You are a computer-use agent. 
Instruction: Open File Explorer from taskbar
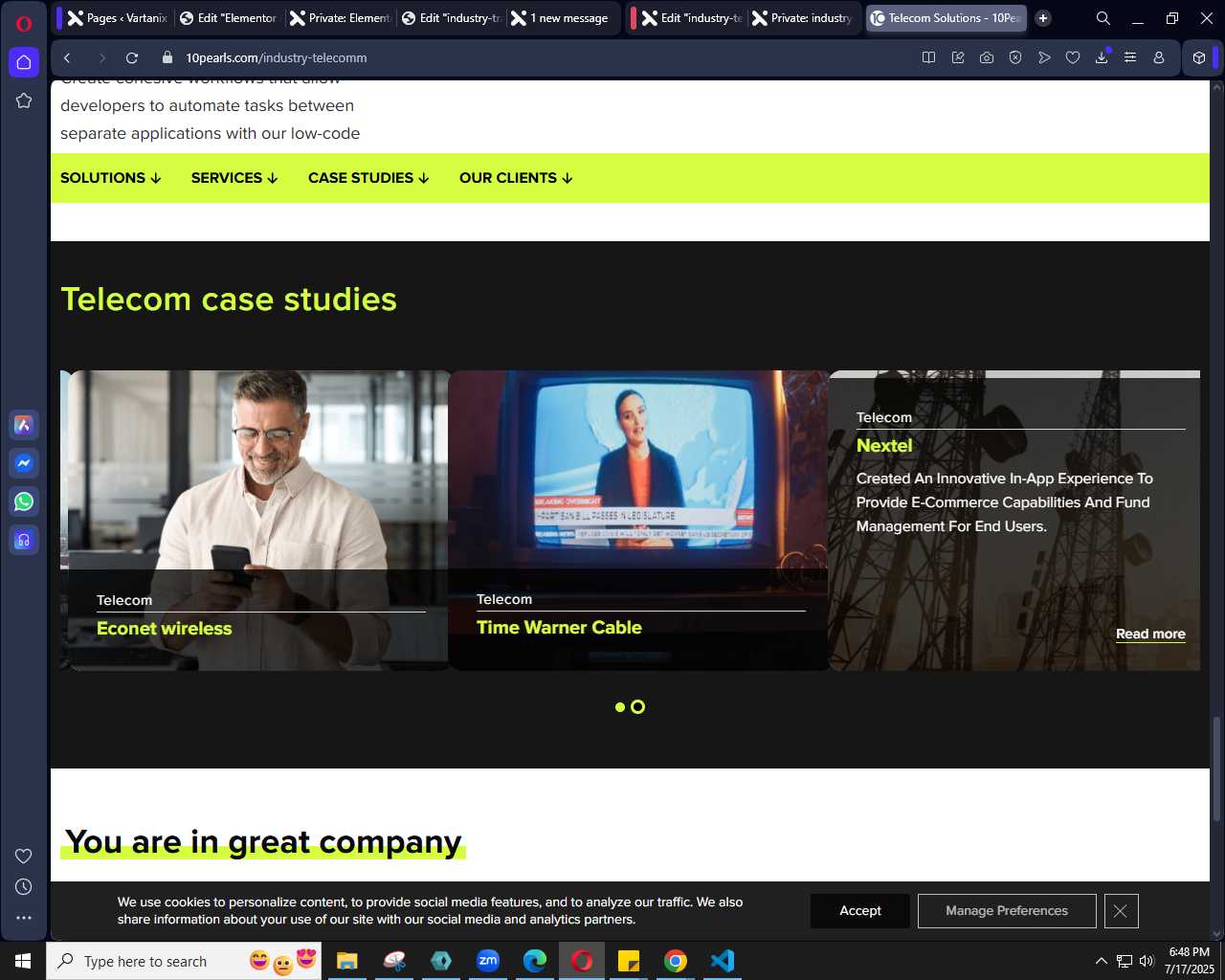click(x=347, y=961)
